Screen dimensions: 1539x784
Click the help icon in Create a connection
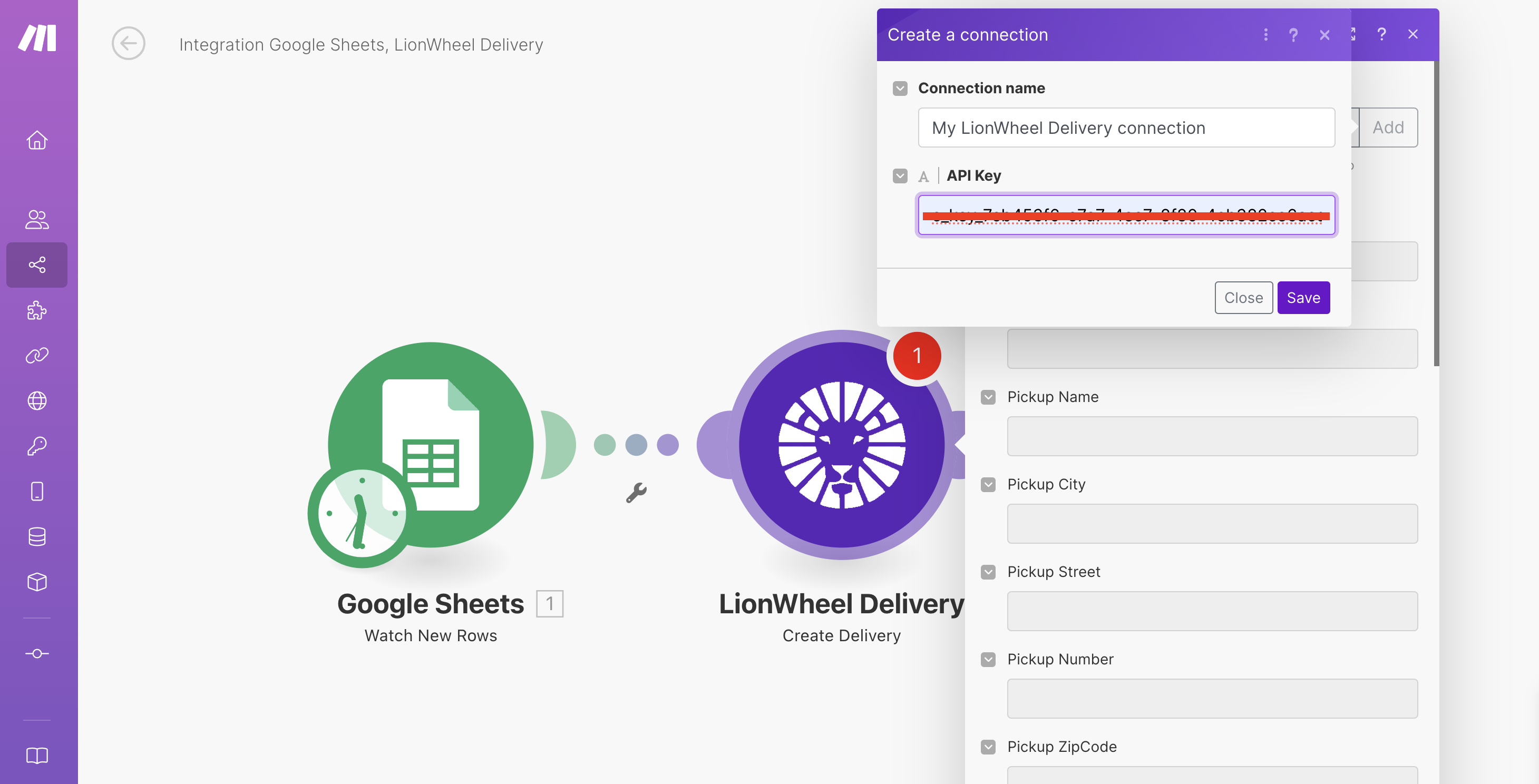pyautogui.click(x=1293, y=35)
